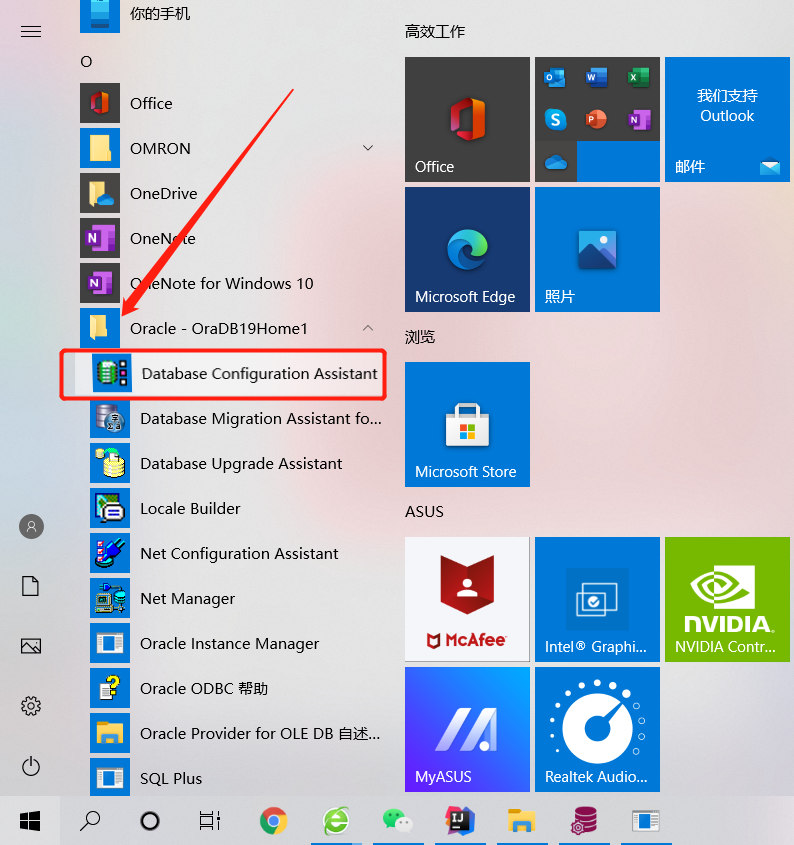Open the OneNote app icon
The width and height of the screenshot is (794, 845).
pos(100,238)
